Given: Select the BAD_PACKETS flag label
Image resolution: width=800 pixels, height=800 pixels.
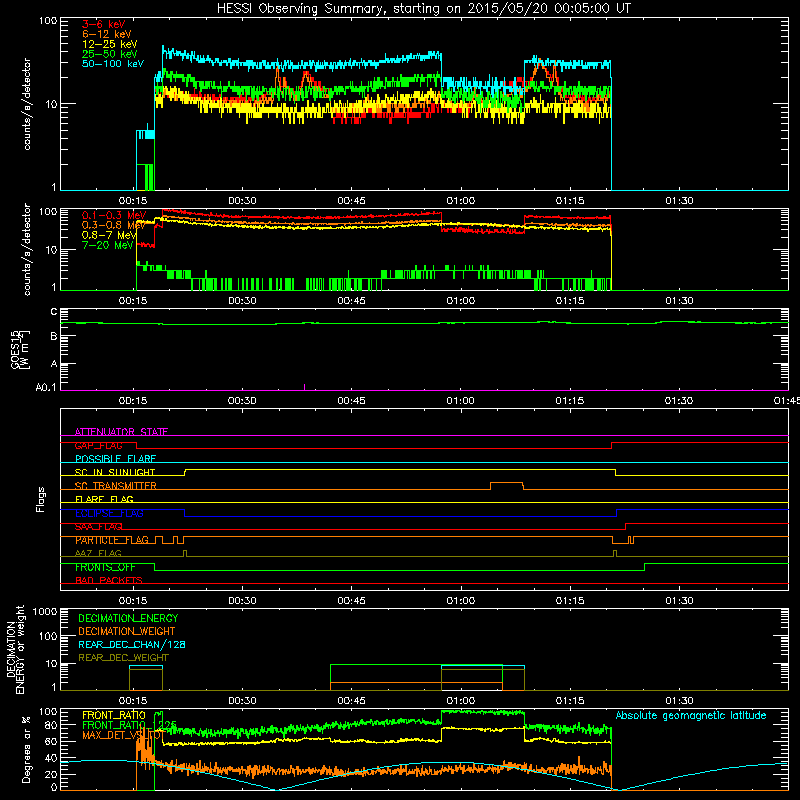Looking at the screenshot, I should (109, 580).
